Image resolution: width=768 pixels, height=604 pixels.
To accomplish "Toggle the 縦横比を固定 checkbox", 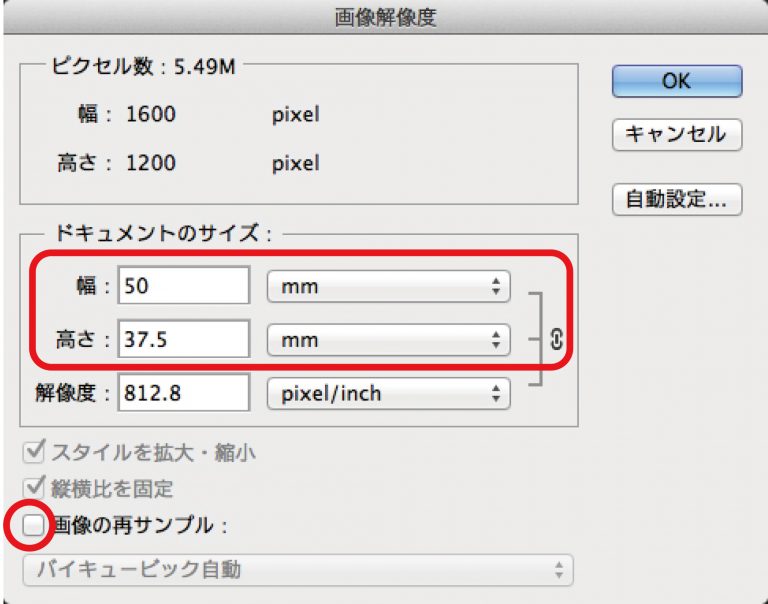I will point(34,487).
